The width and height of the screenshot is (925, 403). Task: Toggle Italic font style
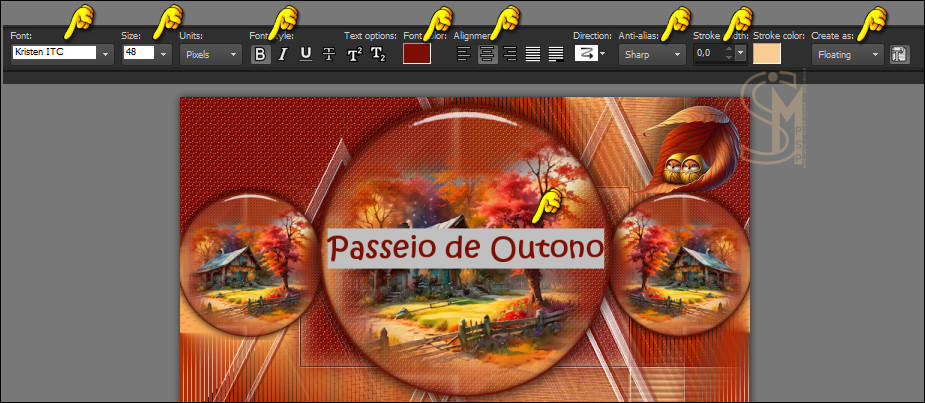[283, 54]
